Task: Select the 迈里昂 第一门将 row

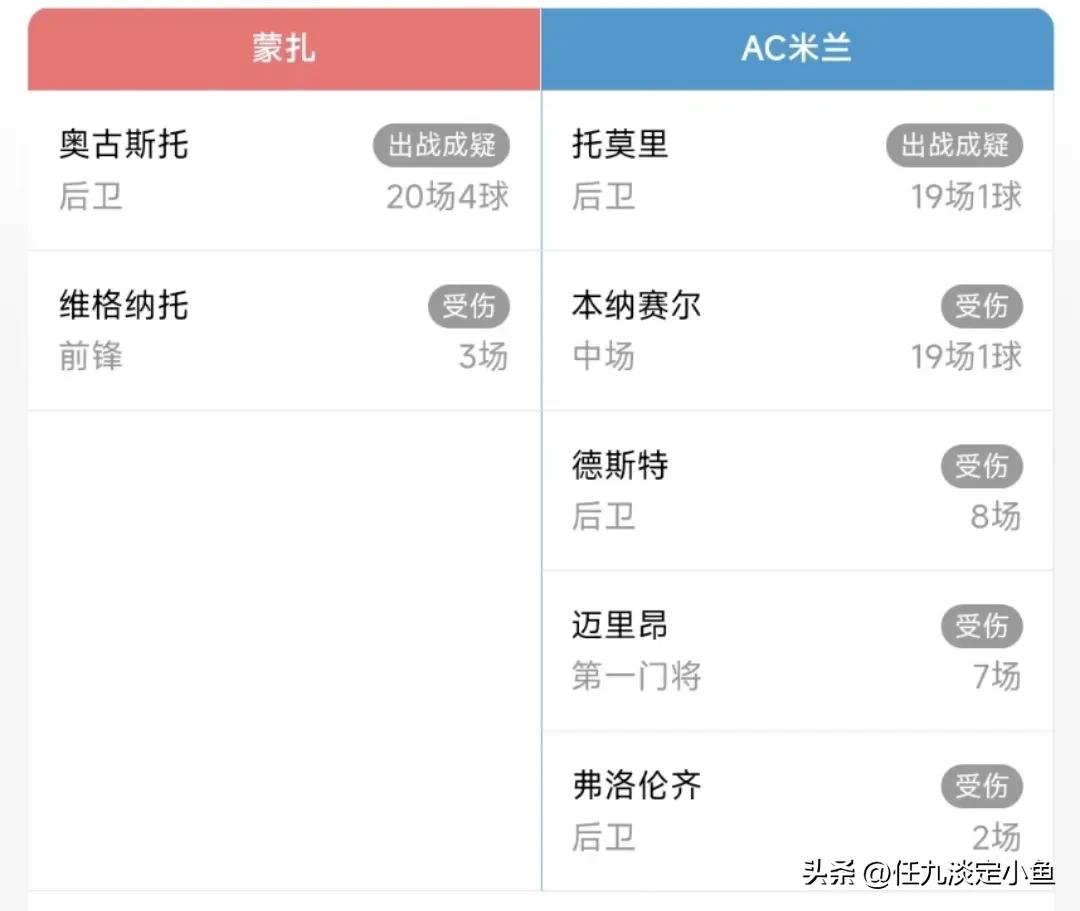Action: [x=797, y=650]
